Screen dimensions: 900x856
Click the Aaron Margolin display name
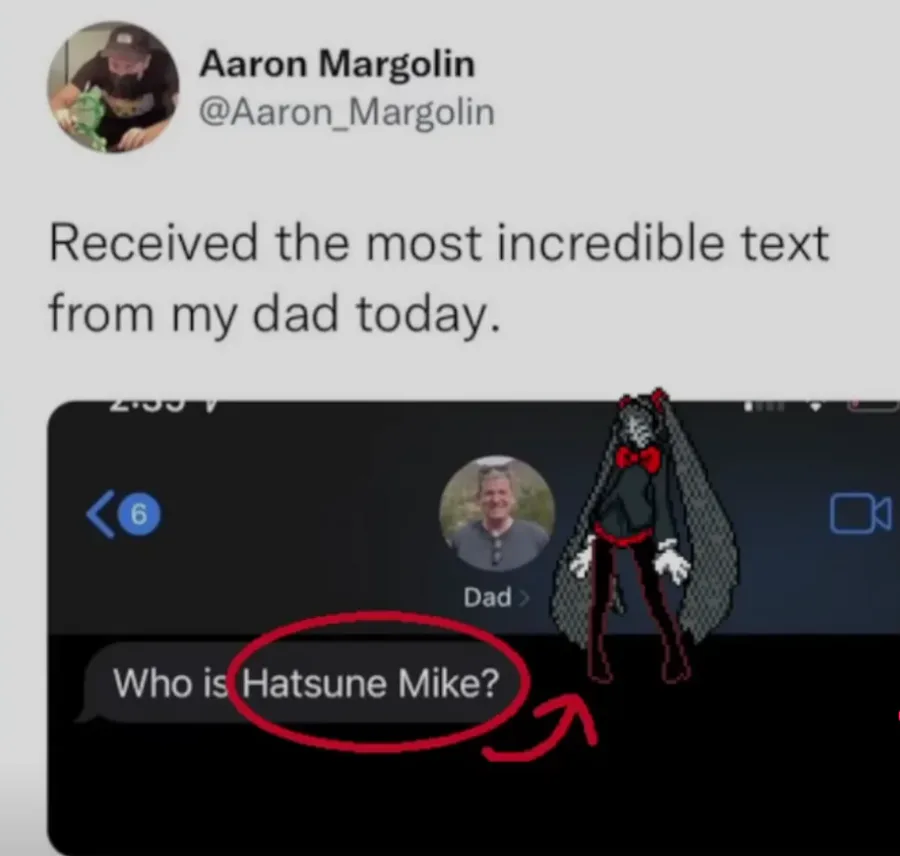[x=337, y=63]
